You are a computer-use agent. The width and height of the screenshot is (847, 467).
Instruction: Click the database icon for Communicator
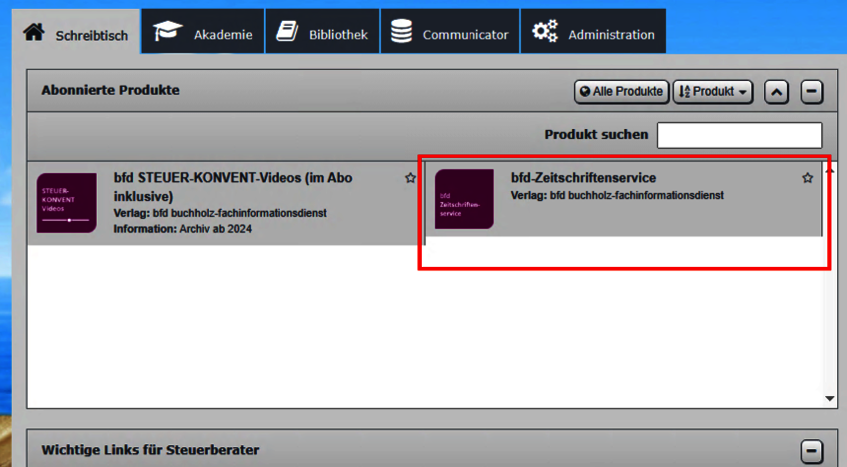[401, 31]
